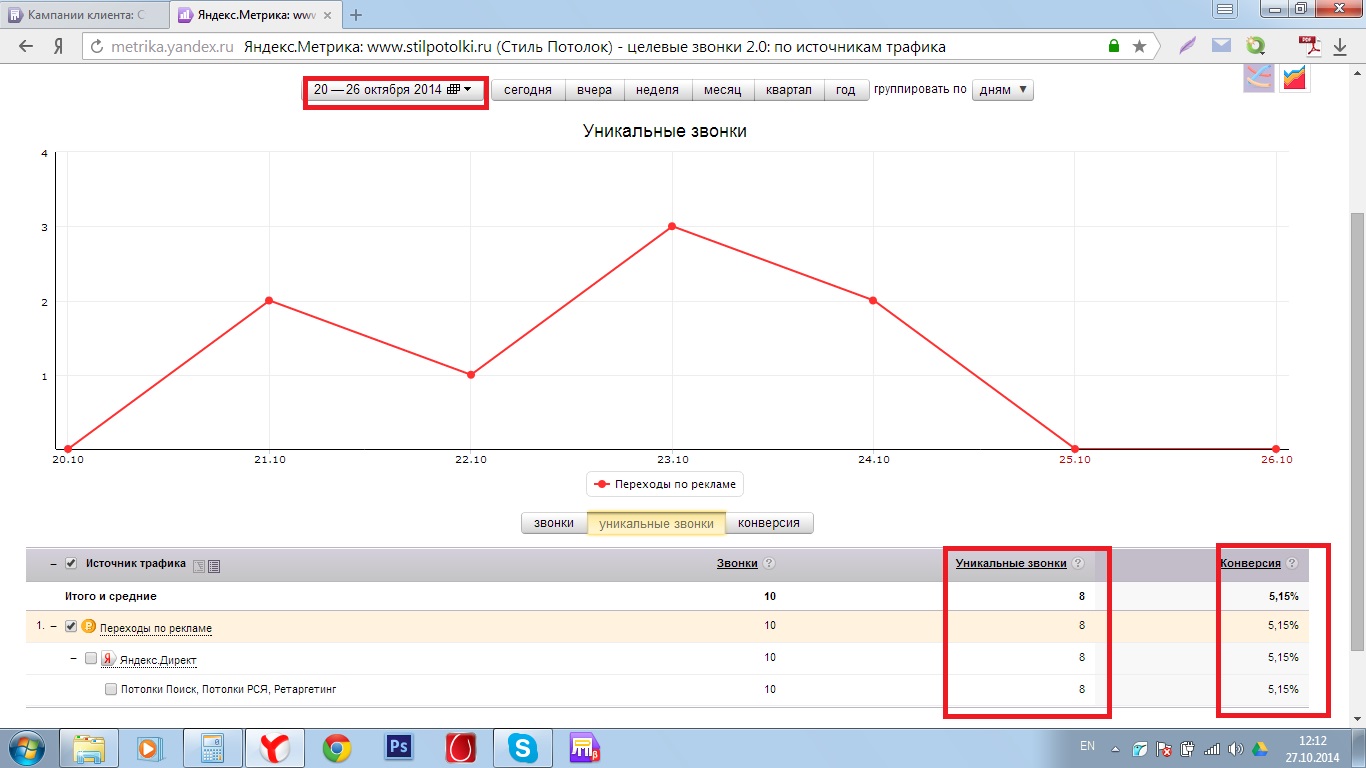Check the Яндекс.Директ row checkbox
The height and width of the screenshot is (768, 1366).
91,659
